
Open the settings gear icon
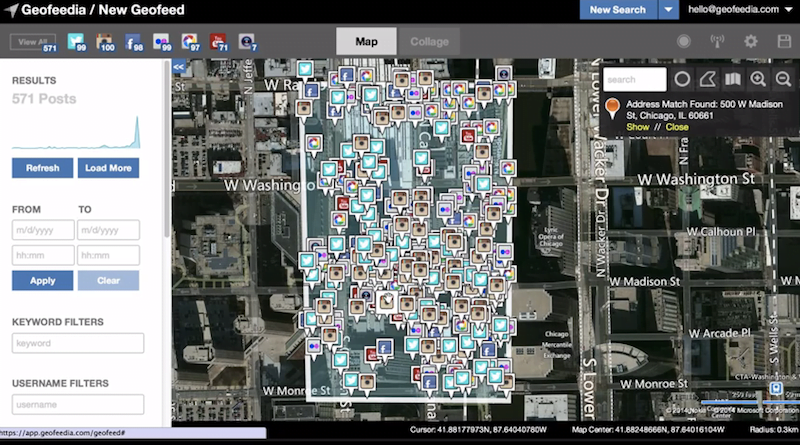[x=750, y=42]
